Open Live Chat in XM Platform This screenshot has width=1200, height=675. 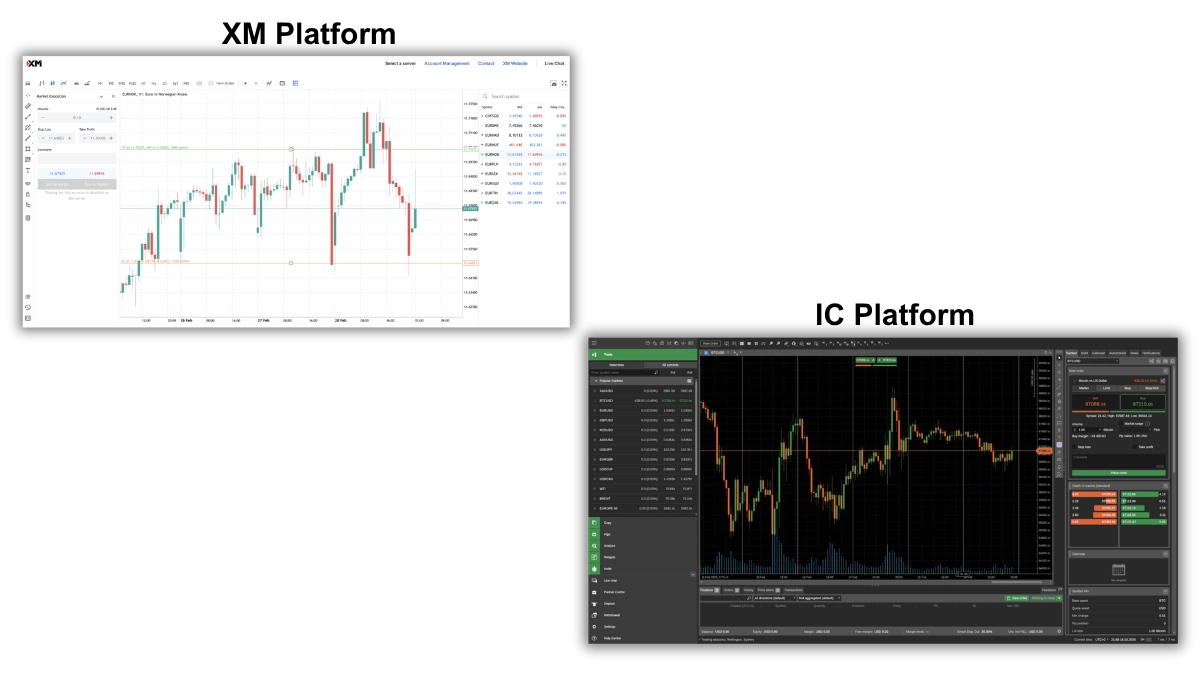tap(554, 63)
